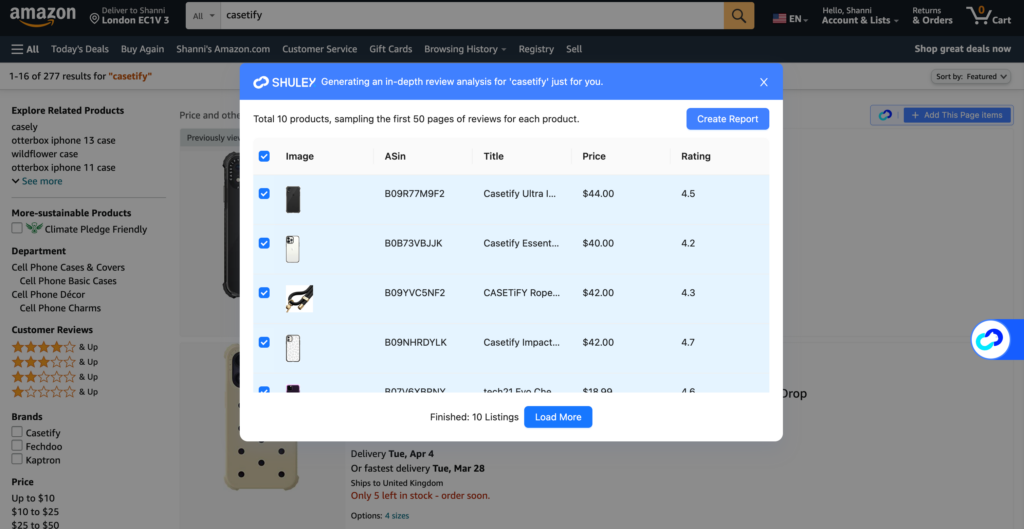Click the Amazon logo
Viewport: 1024px width, 529px height.
(x=42, y=16)
